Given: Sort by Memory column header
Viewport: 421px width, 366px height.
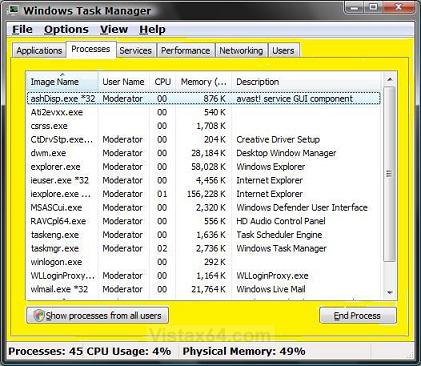Looking at the screenshot, I should 203,82.
